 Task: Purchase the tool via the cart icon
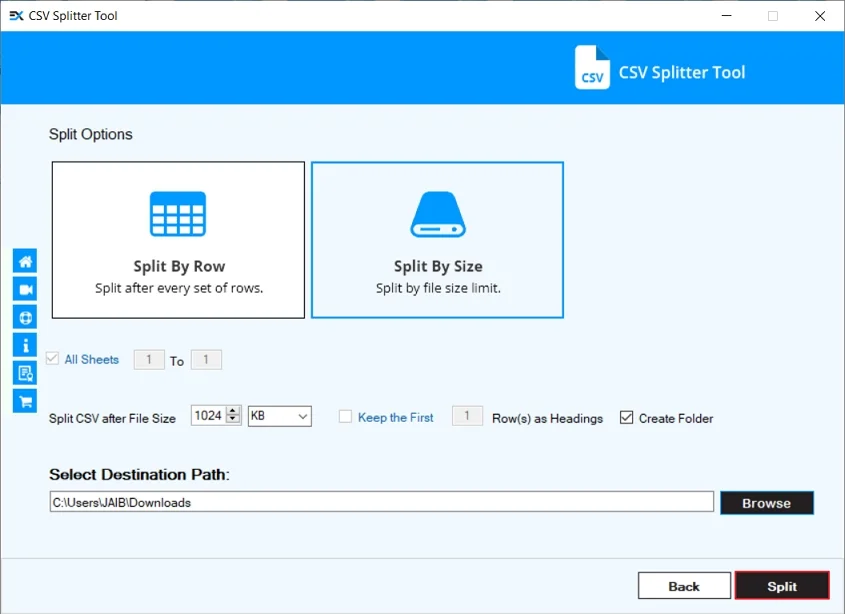click(24, 401)
